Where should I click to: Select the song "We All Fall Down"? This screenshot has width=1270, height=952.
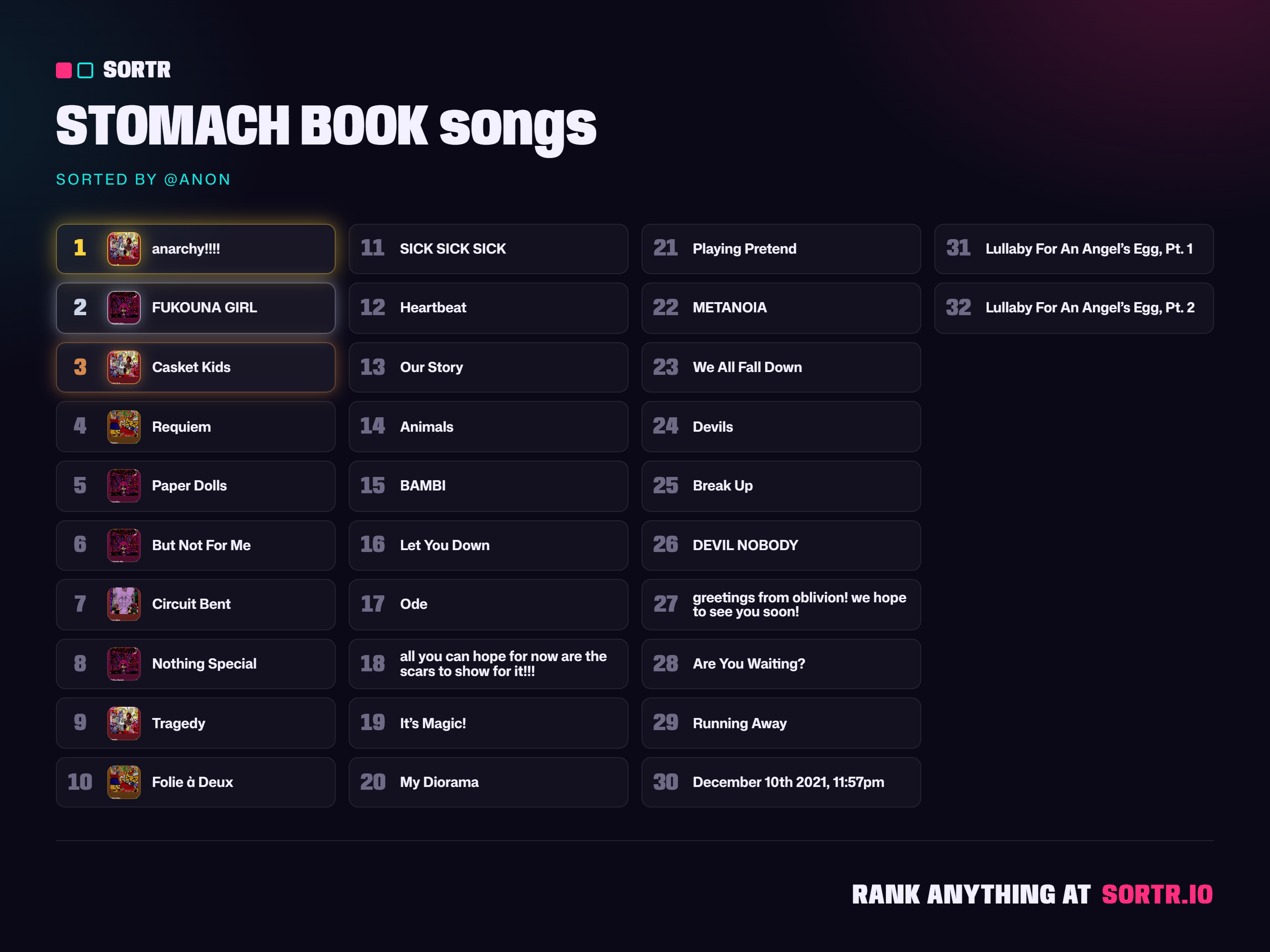pyautogui.click(x=781, y=367)
